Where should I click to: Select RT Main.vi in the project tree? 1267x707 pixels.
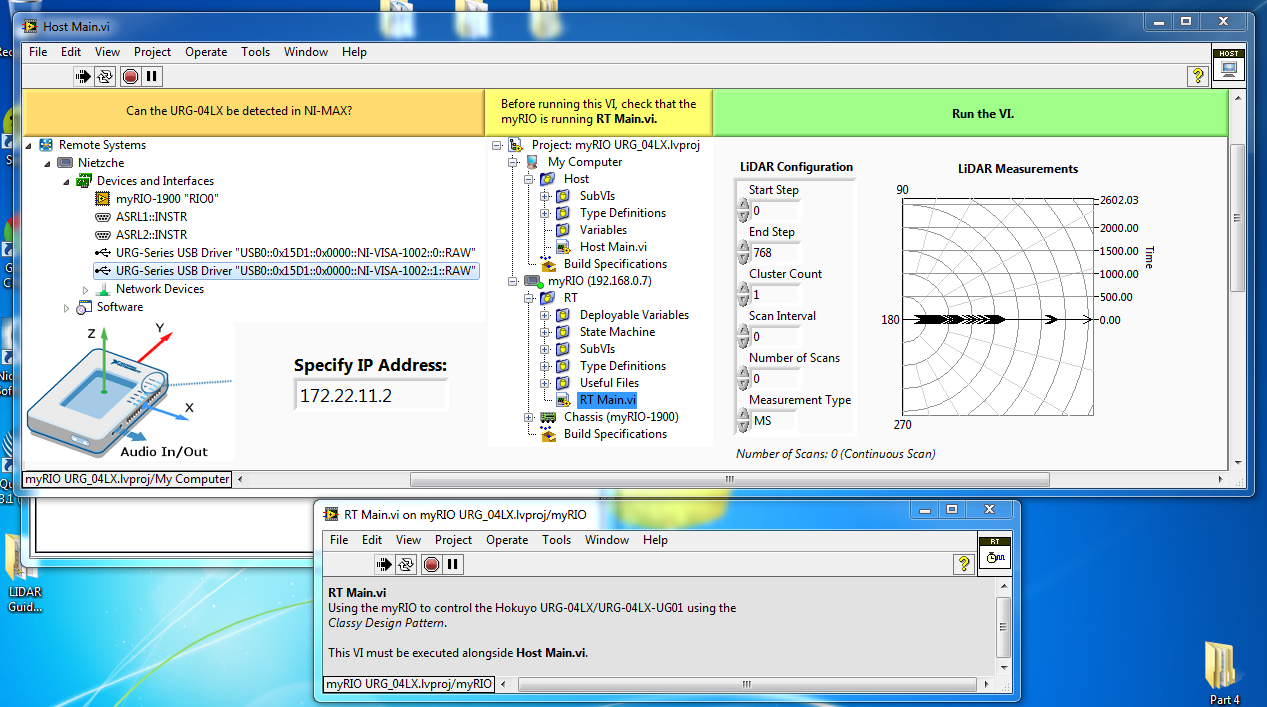[x=606, y=400]
